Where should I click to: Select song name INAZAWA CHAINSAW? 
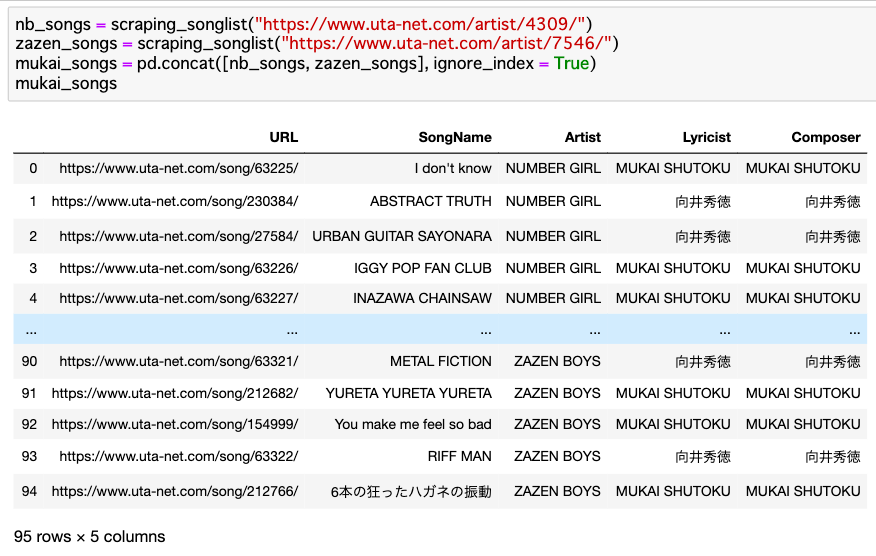(422, 298)
